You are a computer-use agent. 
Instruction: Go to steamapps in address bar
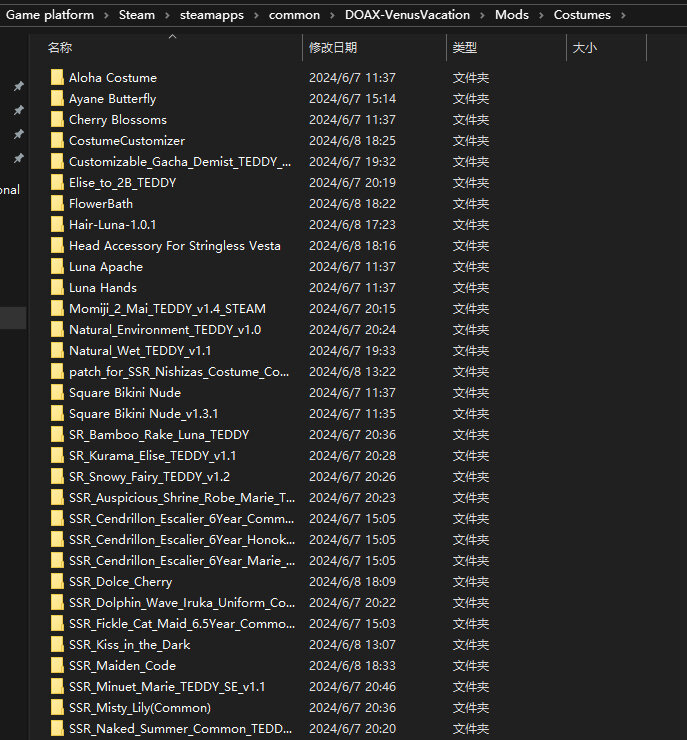pos(212,15)
